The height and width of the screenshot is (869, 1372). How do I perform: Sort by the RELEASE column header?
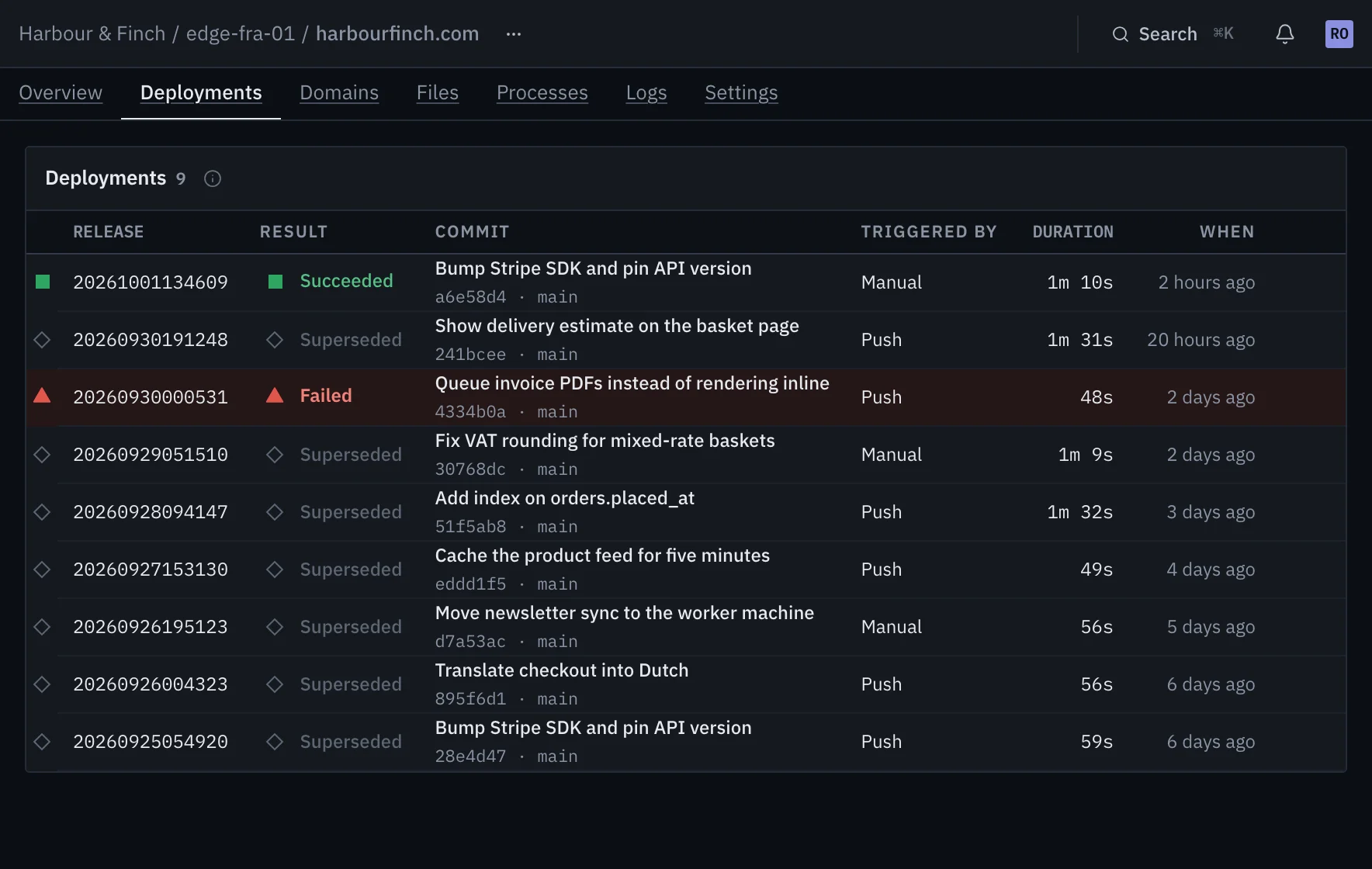pos(109,232)
